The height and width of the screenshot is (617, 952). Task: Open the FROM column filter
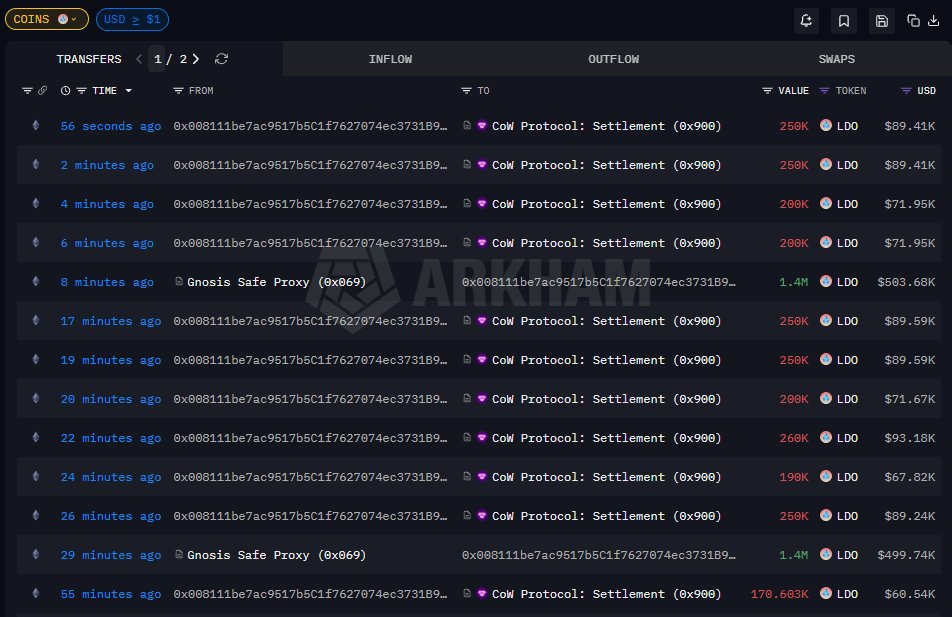pos(178,90)
